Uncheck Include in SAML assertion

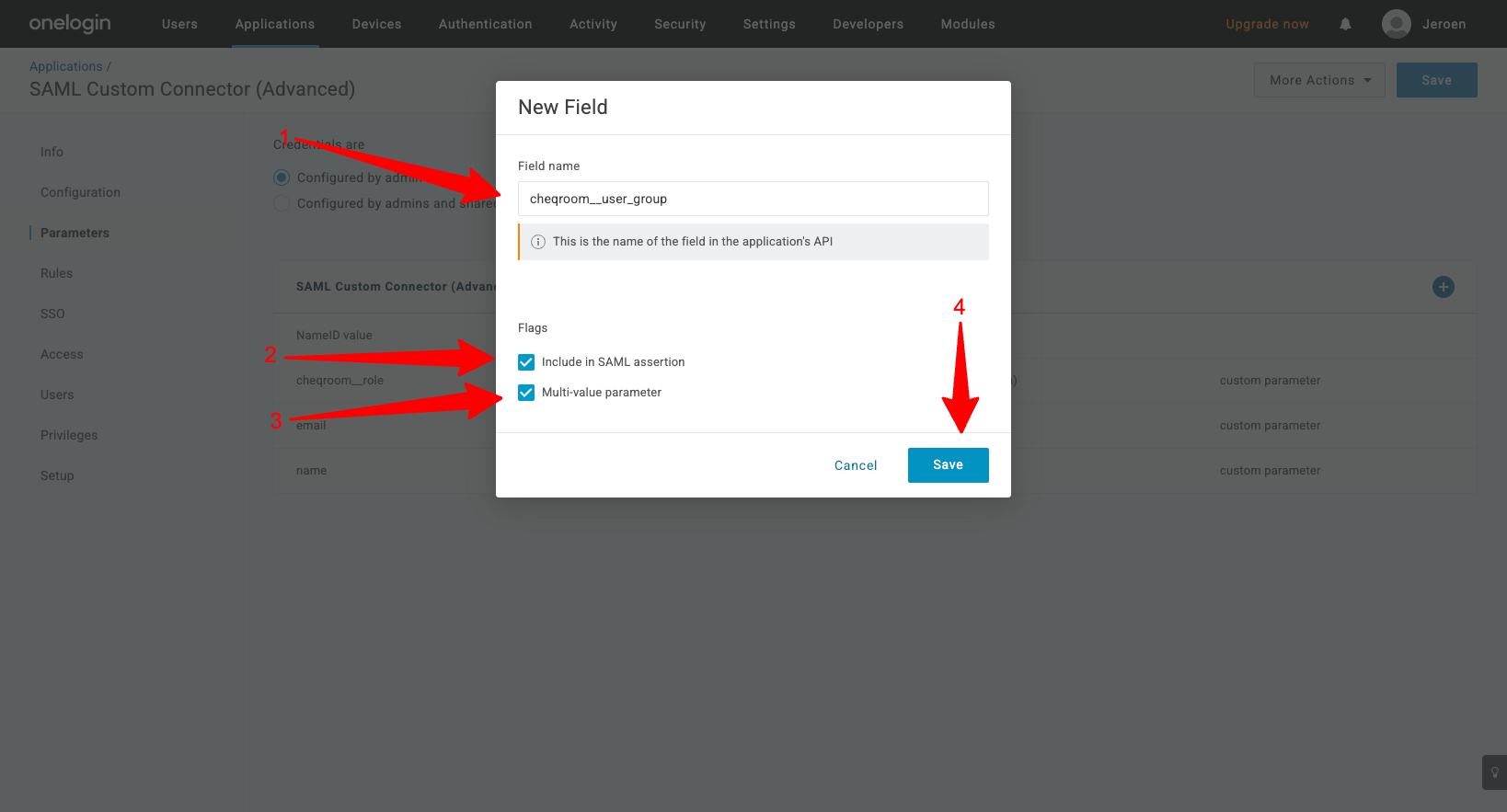coord(526,362)
